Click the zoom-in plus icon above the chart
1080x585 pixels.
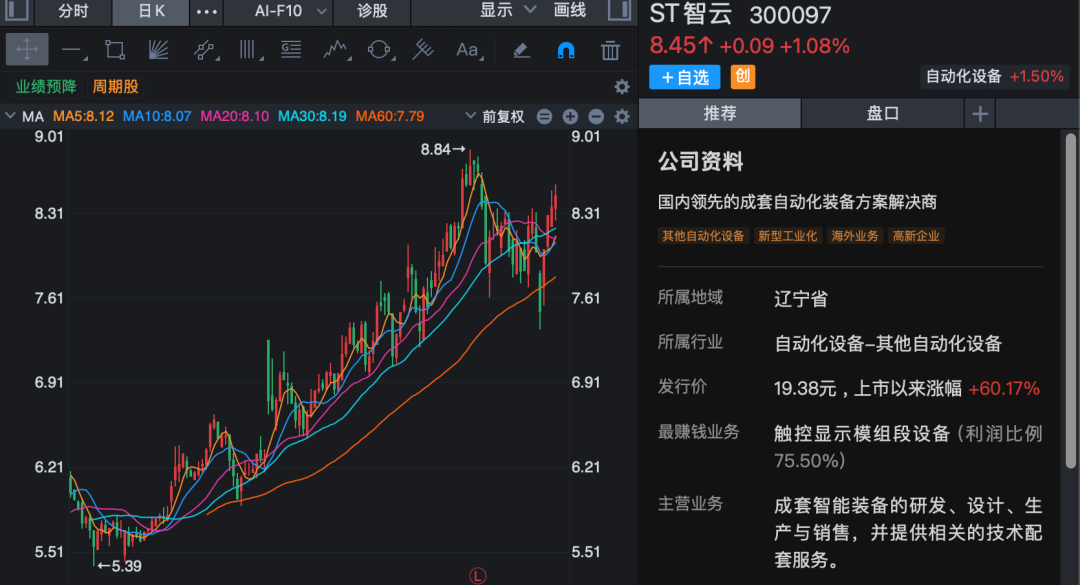(x=570, y=116)
